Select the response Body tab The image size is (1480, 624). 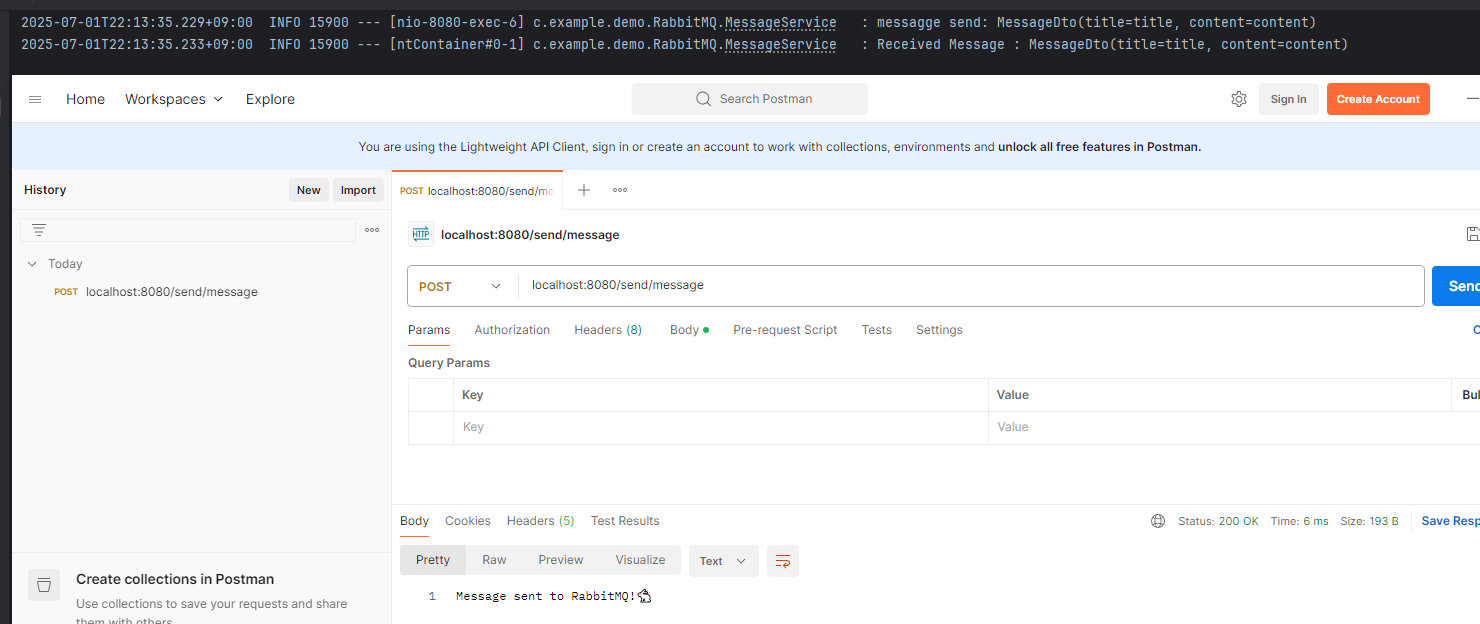[414, 521]
